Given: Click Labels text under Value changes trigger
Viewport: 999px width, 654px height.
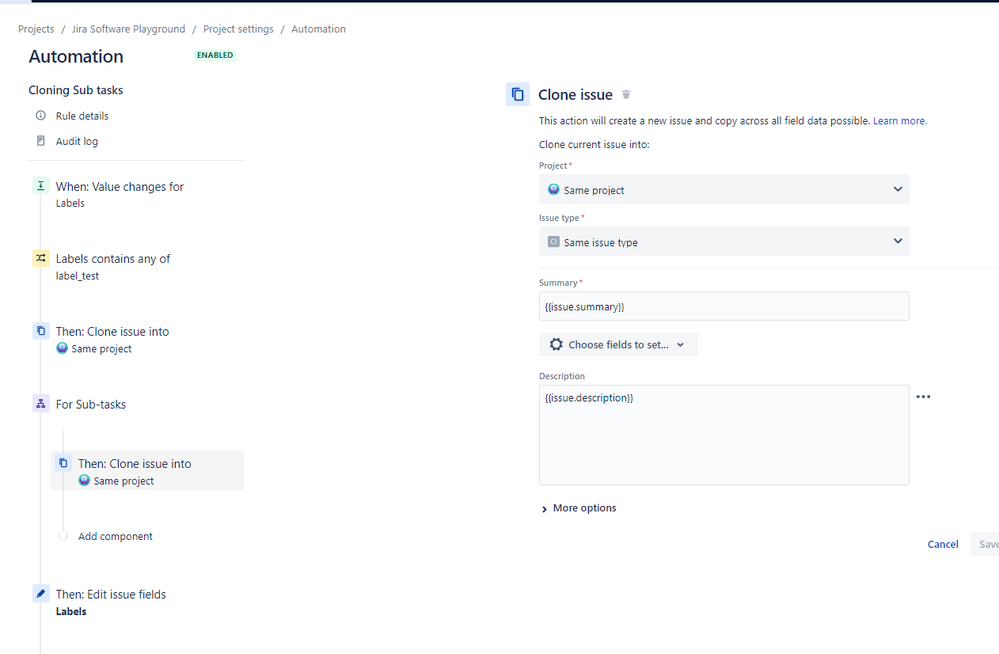Looking at the screenshot, I should (x=70, y=203).
